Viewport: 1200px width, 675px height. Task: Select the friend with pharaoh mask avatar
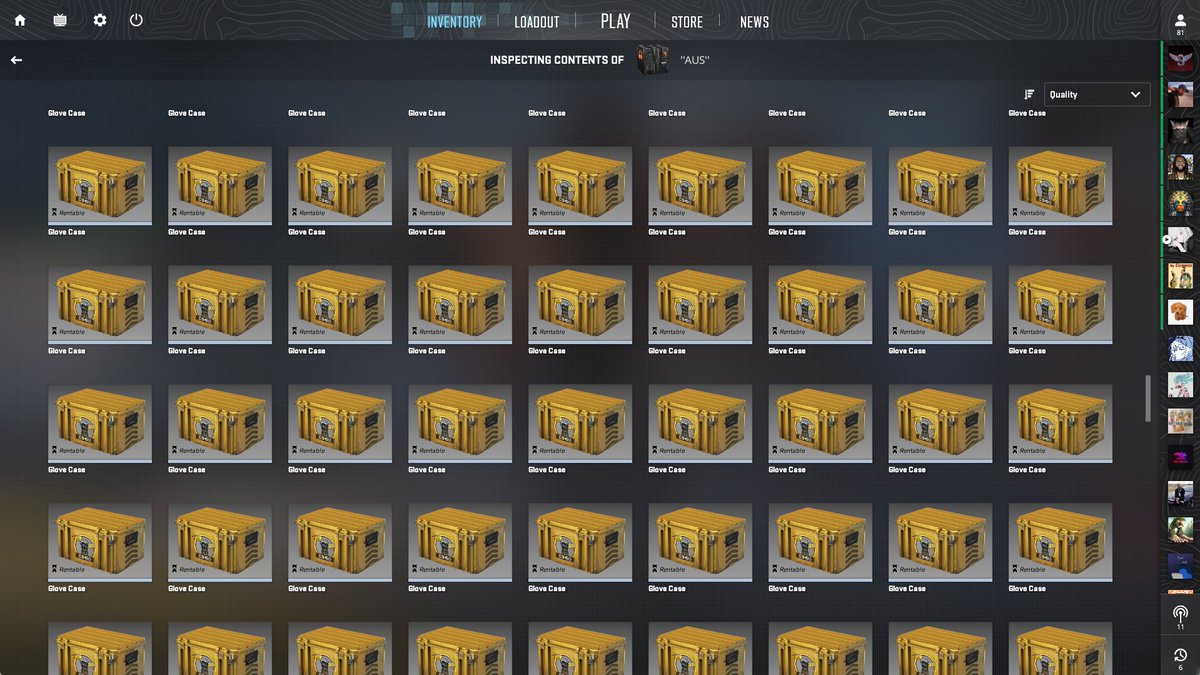point(1180,203)
